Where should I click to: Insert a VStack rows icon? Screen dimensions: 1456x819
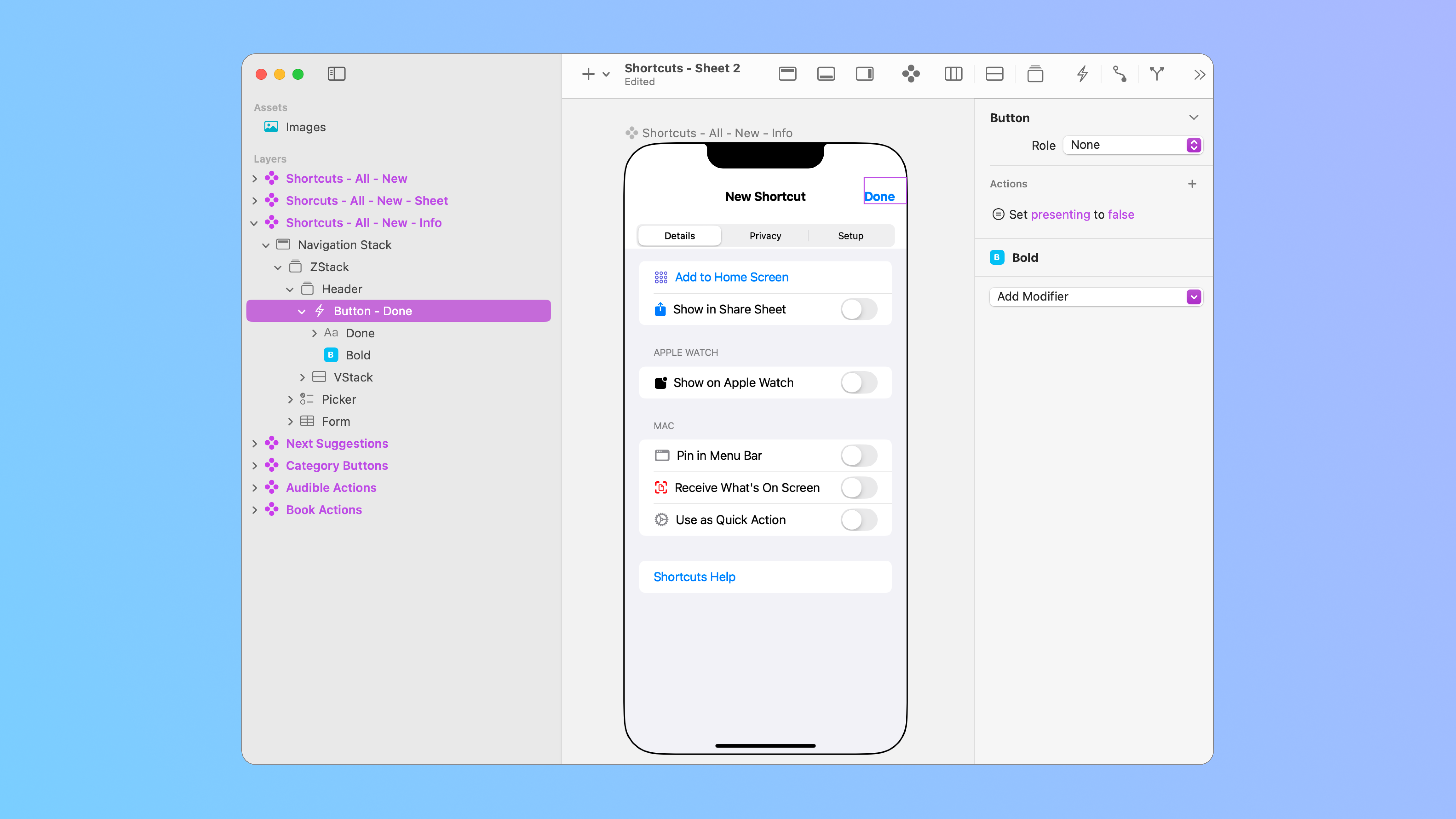tap(994, 74)
